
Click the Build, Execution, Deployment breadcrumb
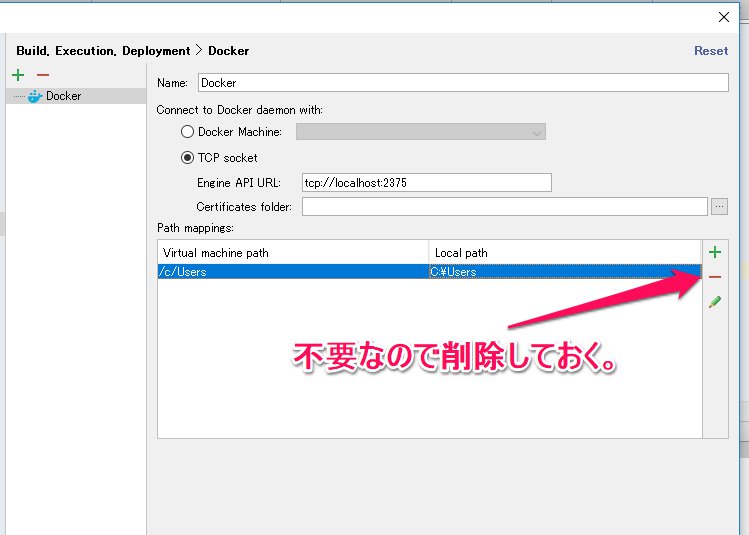(103, 51)
